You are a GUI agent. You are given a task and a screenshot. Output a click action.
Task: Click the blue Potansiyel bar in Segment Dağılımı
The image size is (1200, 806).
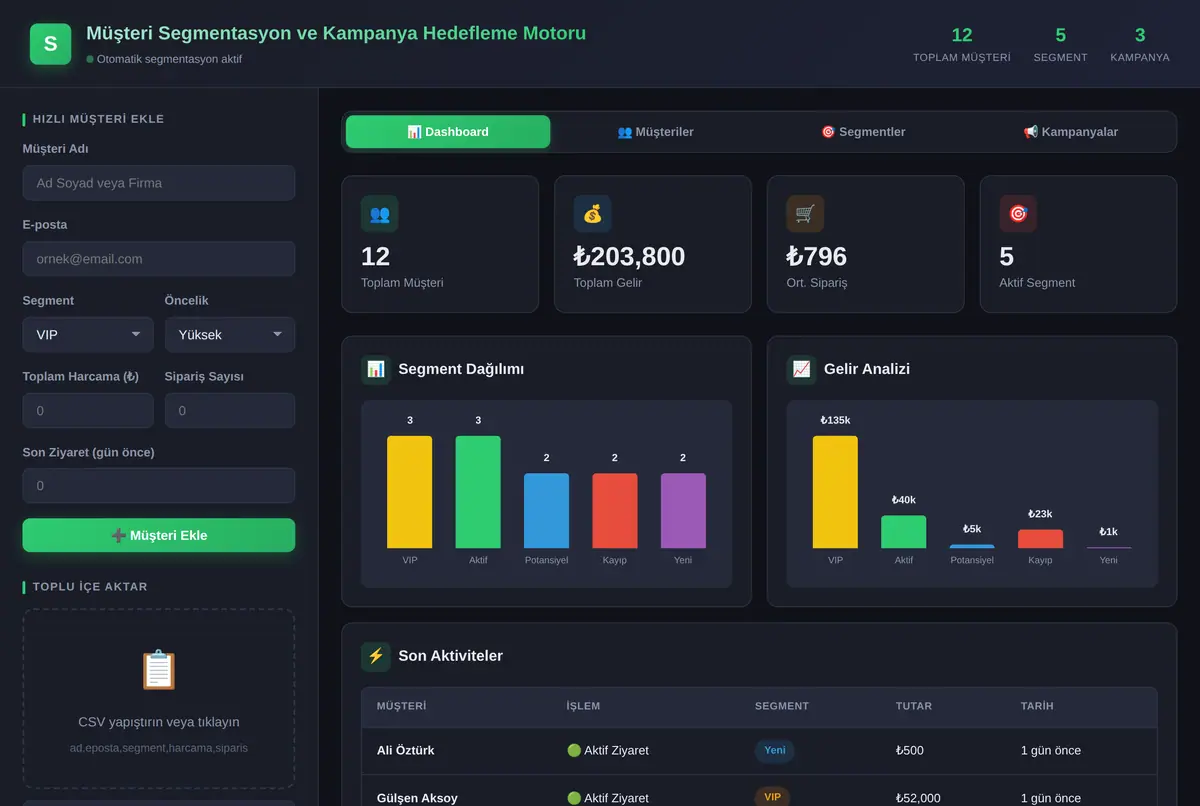546,511
